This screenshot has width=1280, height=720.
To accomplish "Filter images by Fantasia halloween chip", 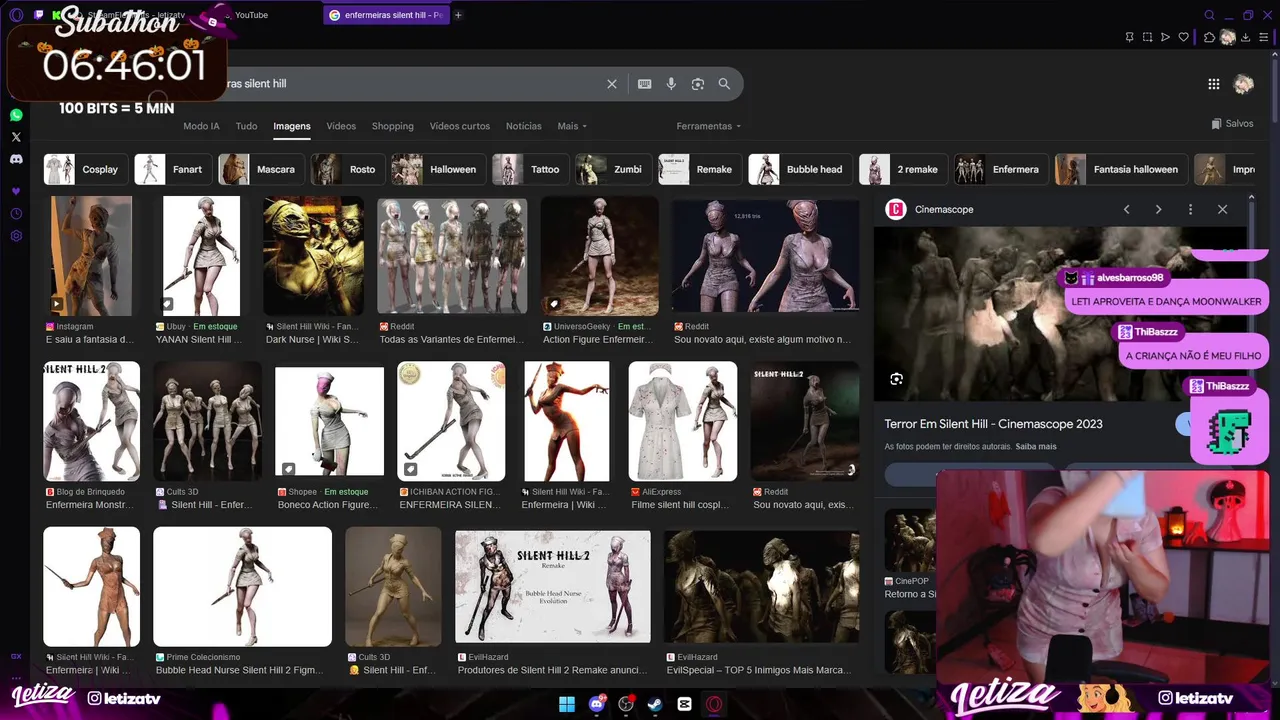I will tap(1121, 169).
